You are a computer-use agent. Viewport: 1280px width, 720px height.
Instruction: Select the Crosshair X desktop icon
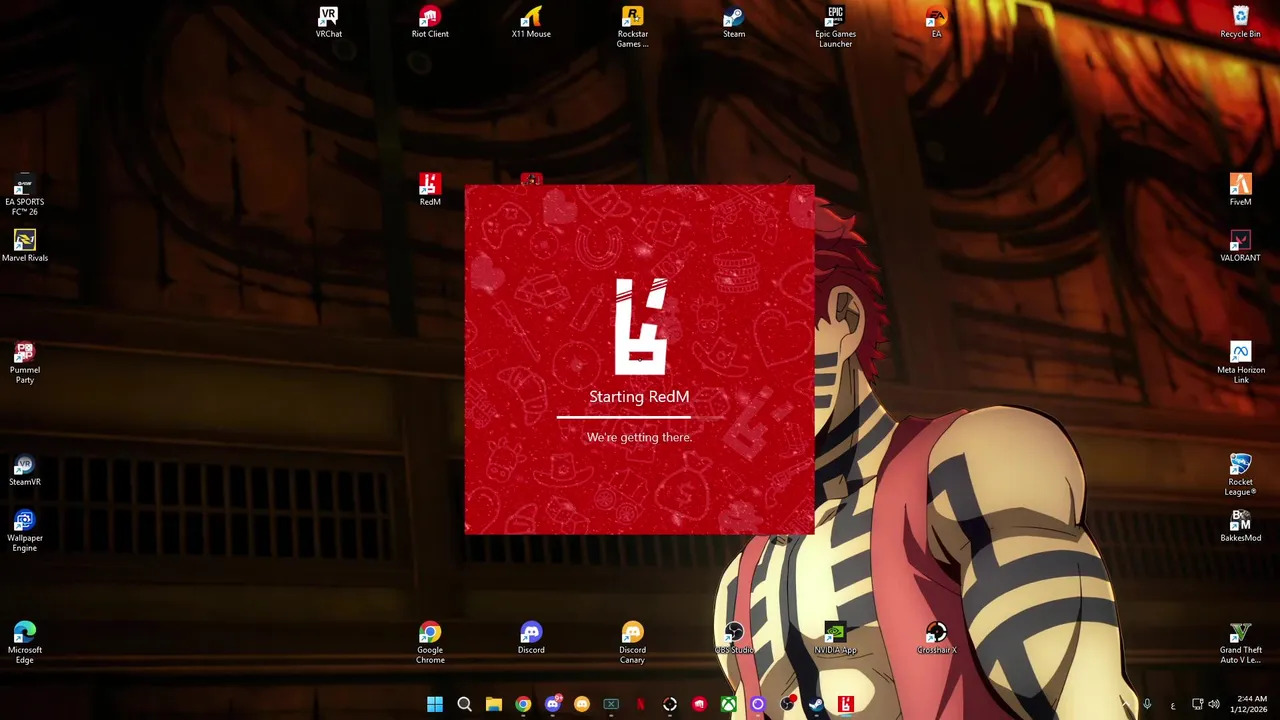(x=936, y=639)
